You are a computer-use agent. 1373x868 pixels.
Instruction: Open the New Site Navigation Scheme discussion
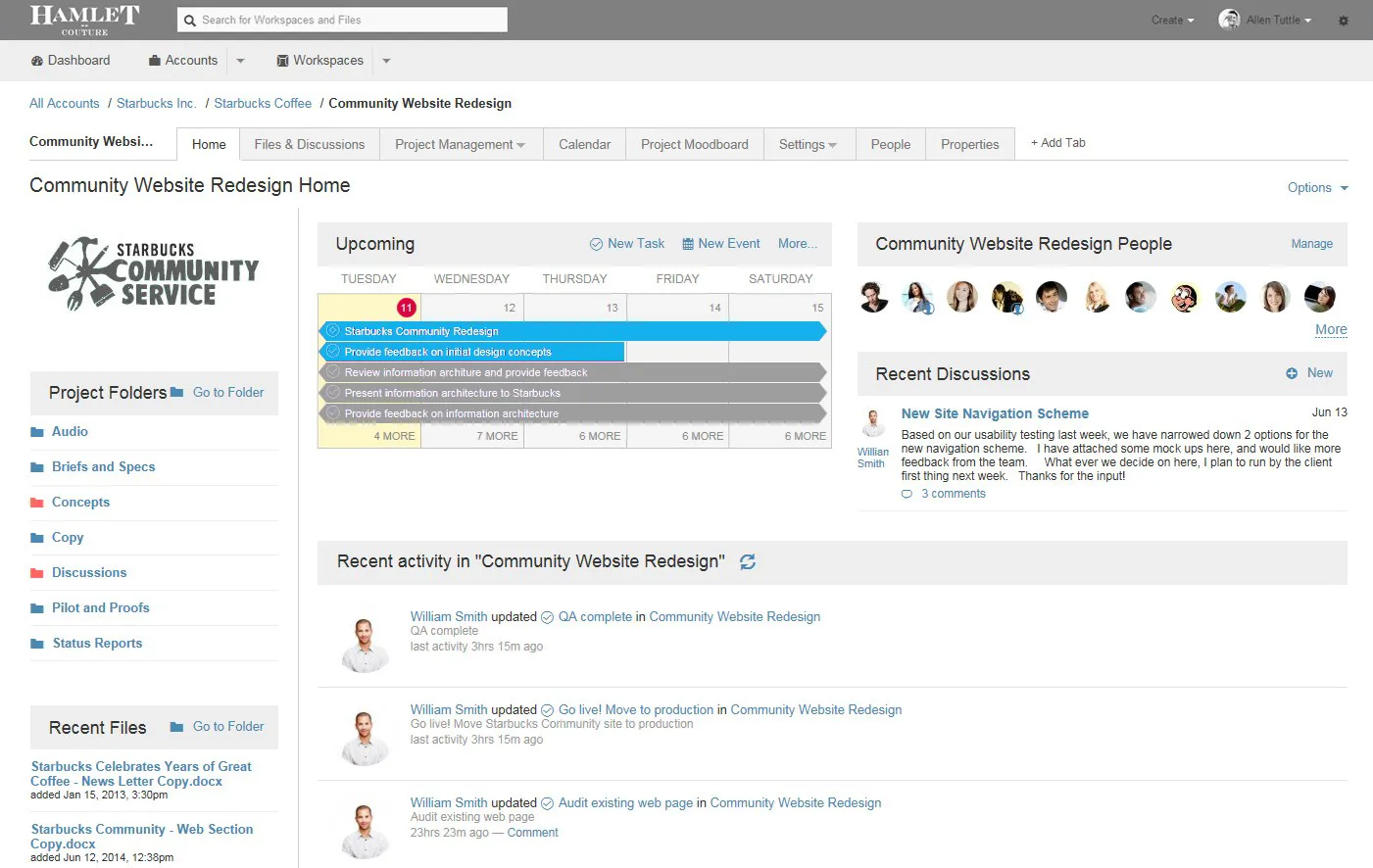click(995, 413)
